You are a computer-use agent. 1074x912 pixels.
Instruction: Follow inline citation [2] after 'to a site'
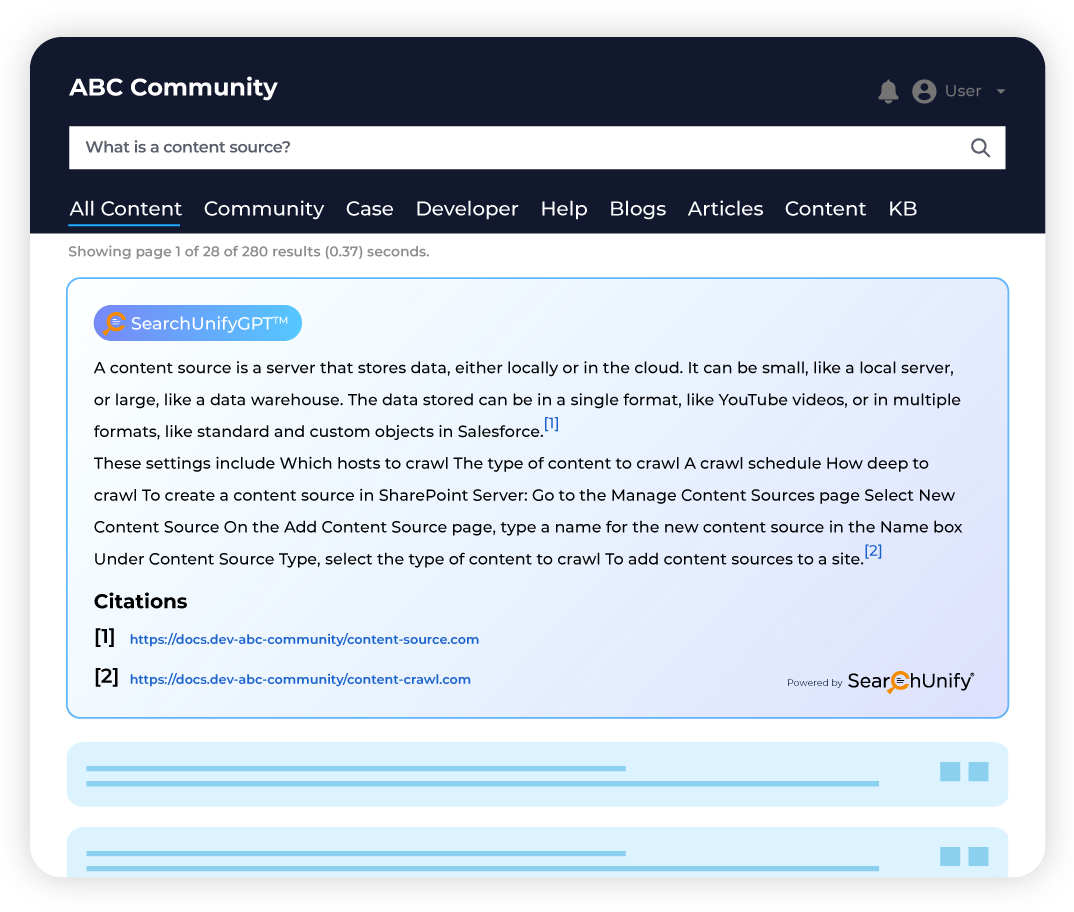(x=873, y=551)
